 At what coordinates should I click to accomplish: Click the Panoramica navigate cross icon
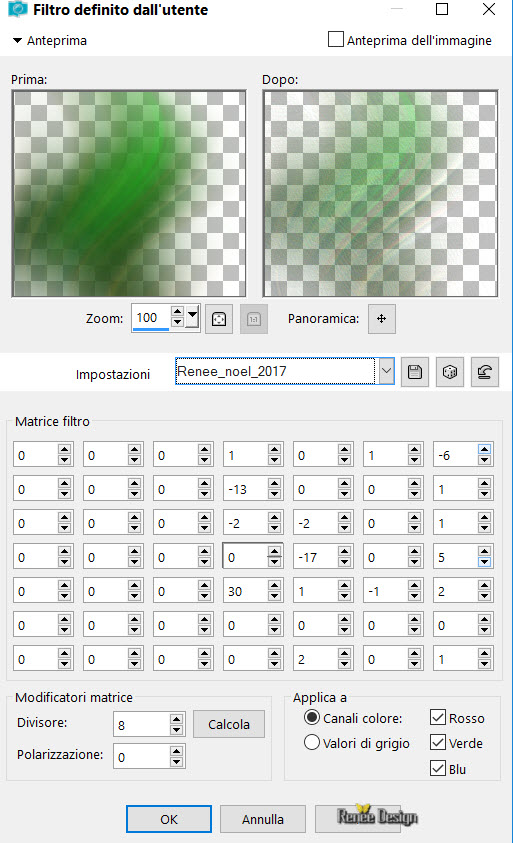pos(382,319)
